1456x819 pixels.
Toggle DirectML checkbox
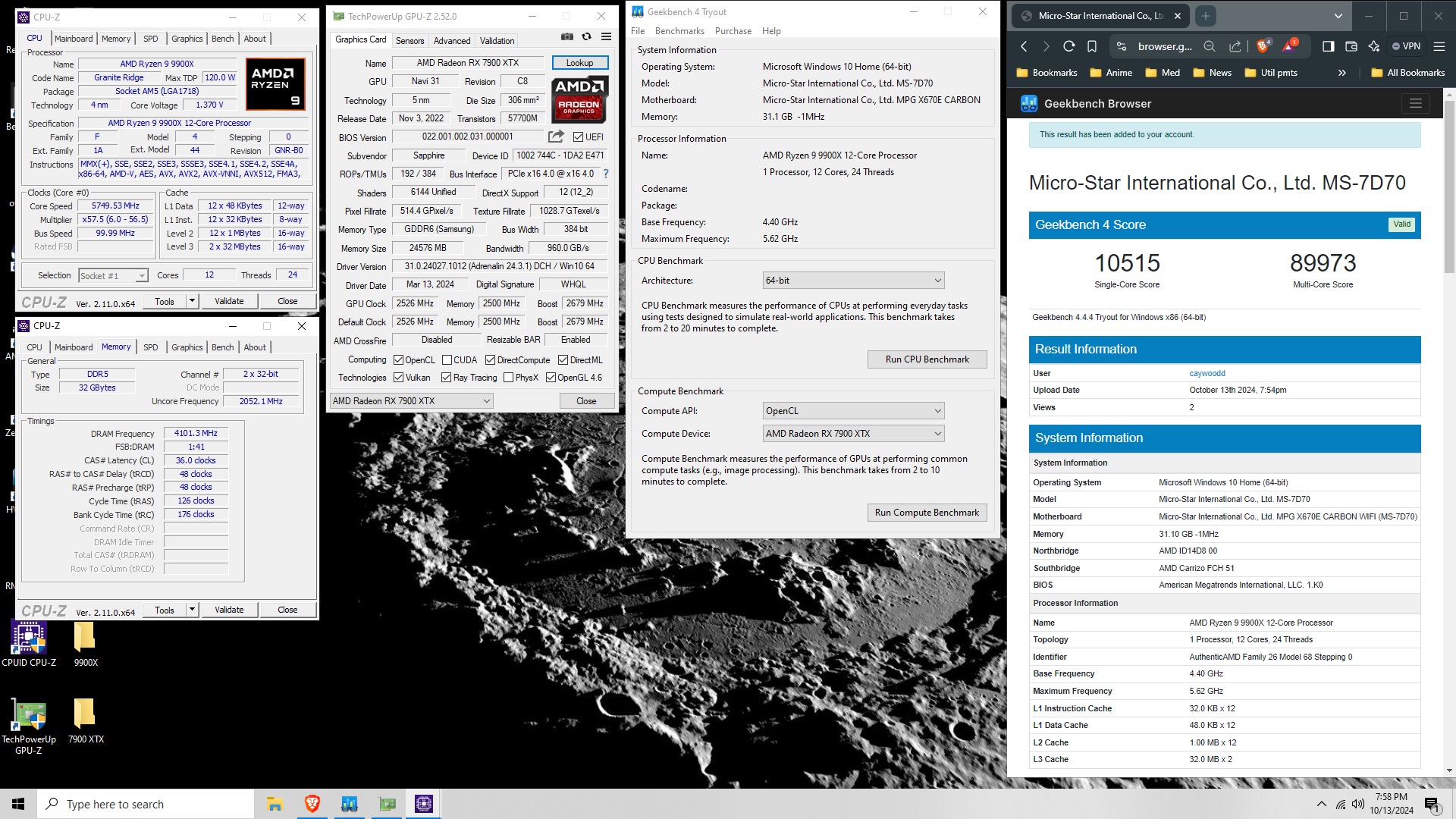[563, 360]
